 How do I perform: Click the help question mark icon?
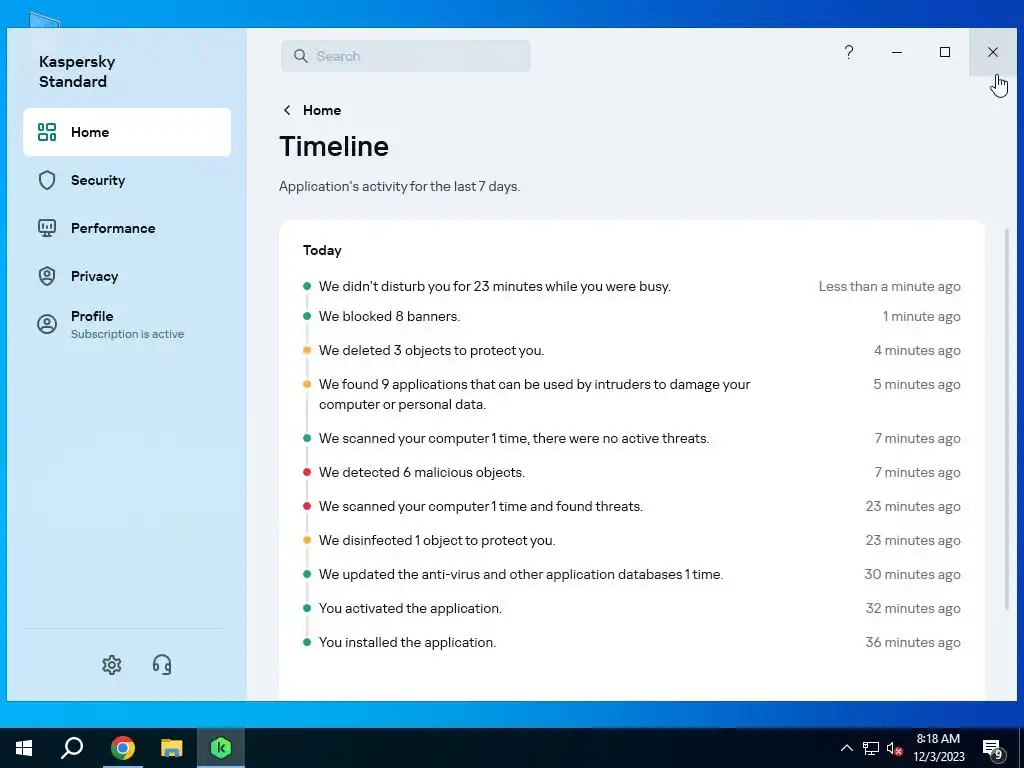[849, 52]
